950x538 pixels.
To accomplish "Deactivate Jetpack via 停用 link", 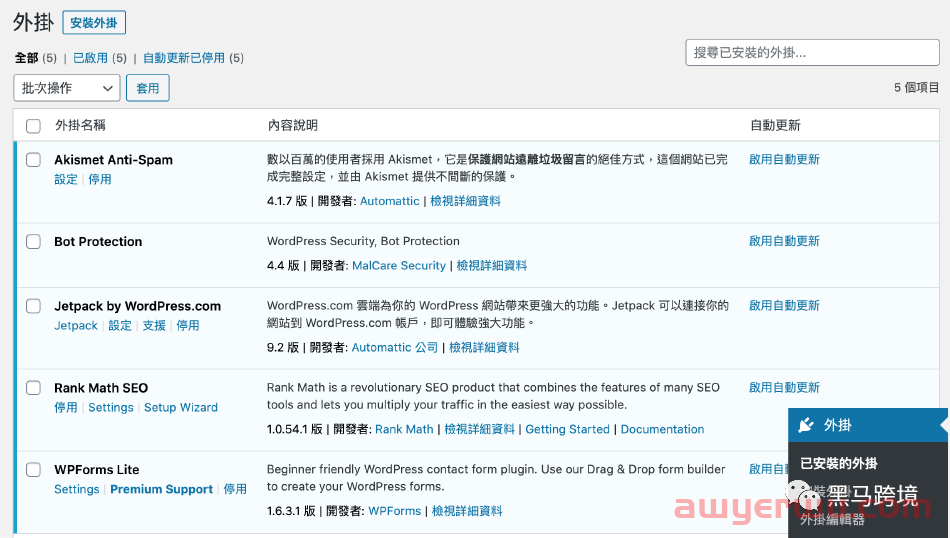I will click(188, 325).
